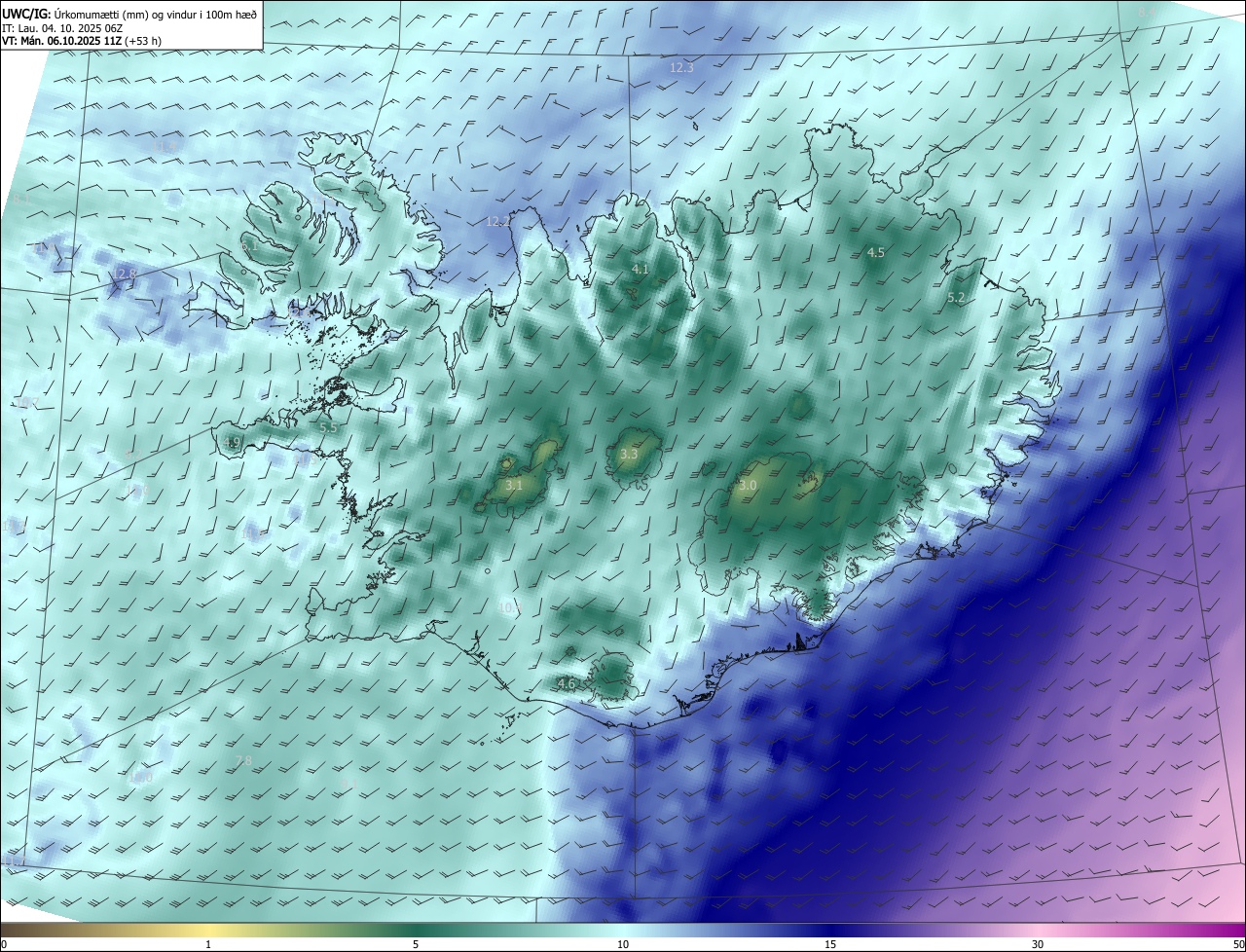Click the title 'UWC/IG: Úrkomumætti (mm) og vindur í 100m hæð'
1246x952 pixels.
point(130,13)
